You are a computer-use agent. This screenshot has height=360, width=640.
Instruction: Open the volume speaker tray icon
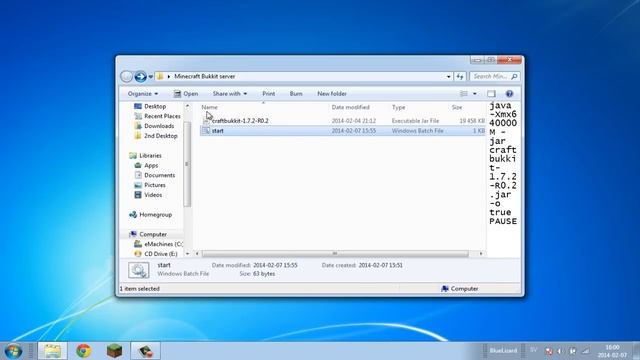[560, 351]
